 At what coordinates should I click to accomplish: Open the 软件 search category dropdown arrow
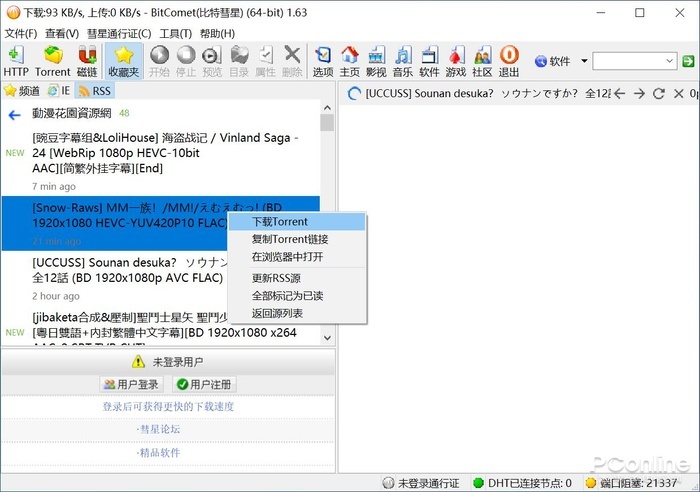[584, 61]
